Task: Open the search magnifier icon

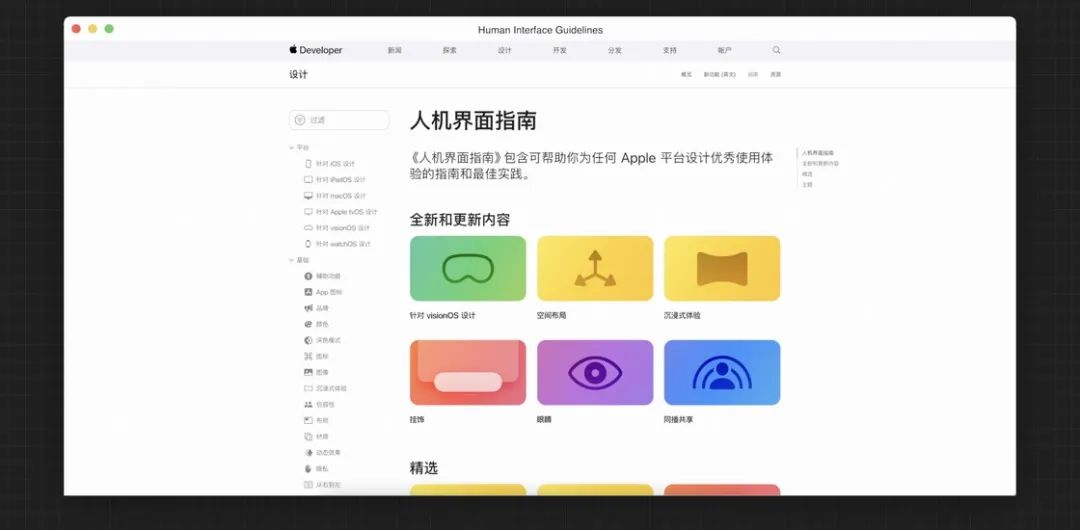Action: tap(776, 50)
